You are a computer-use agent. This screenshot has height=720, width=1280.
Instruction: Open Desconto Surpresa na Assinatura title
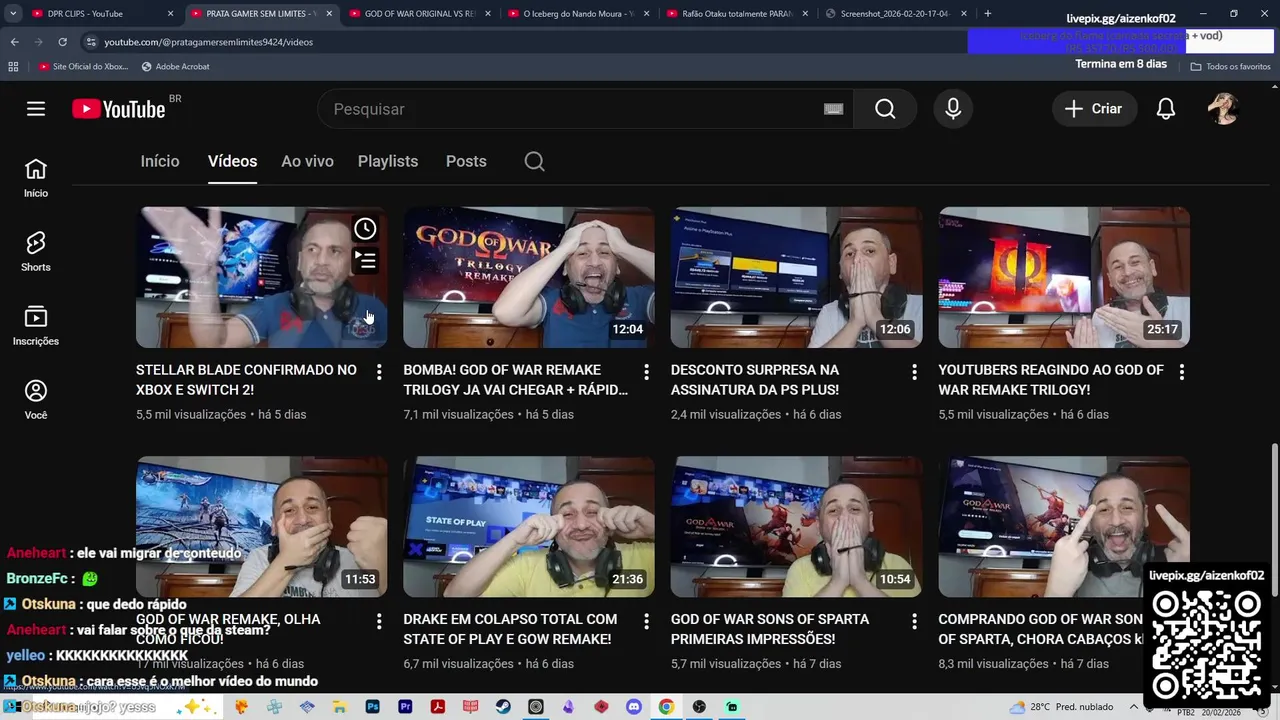pyautogui.click(x=755, y=380)
